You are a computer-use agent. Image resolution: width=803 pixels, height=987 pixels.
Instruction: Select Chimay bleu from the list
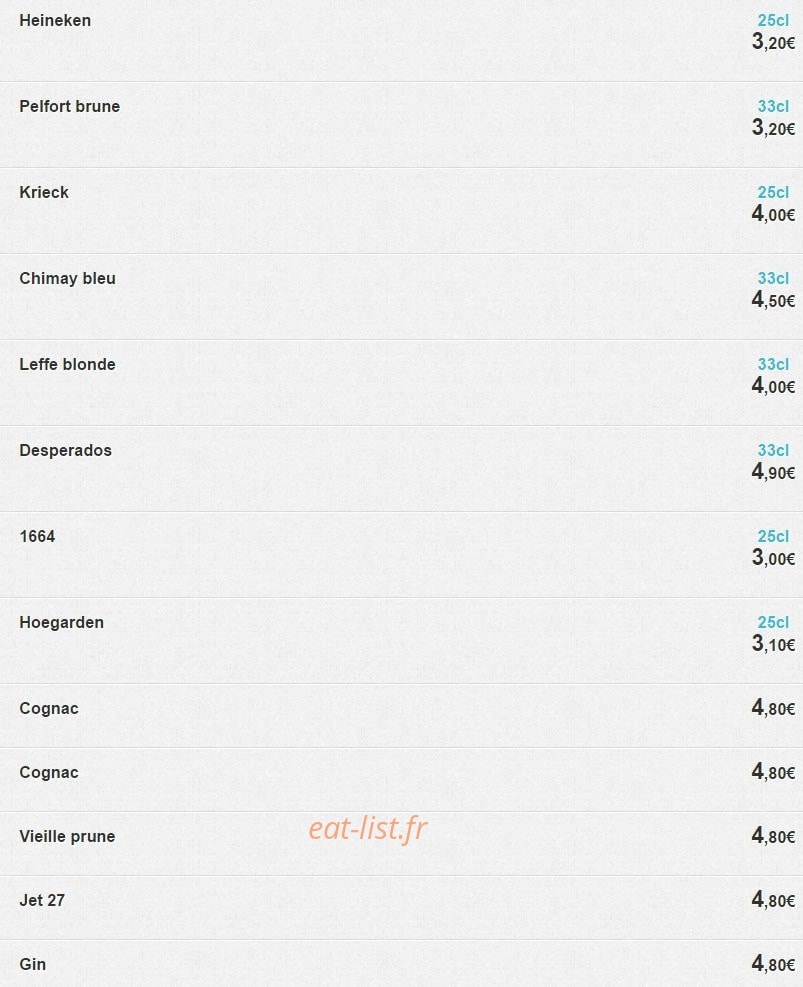pos(67,278)
